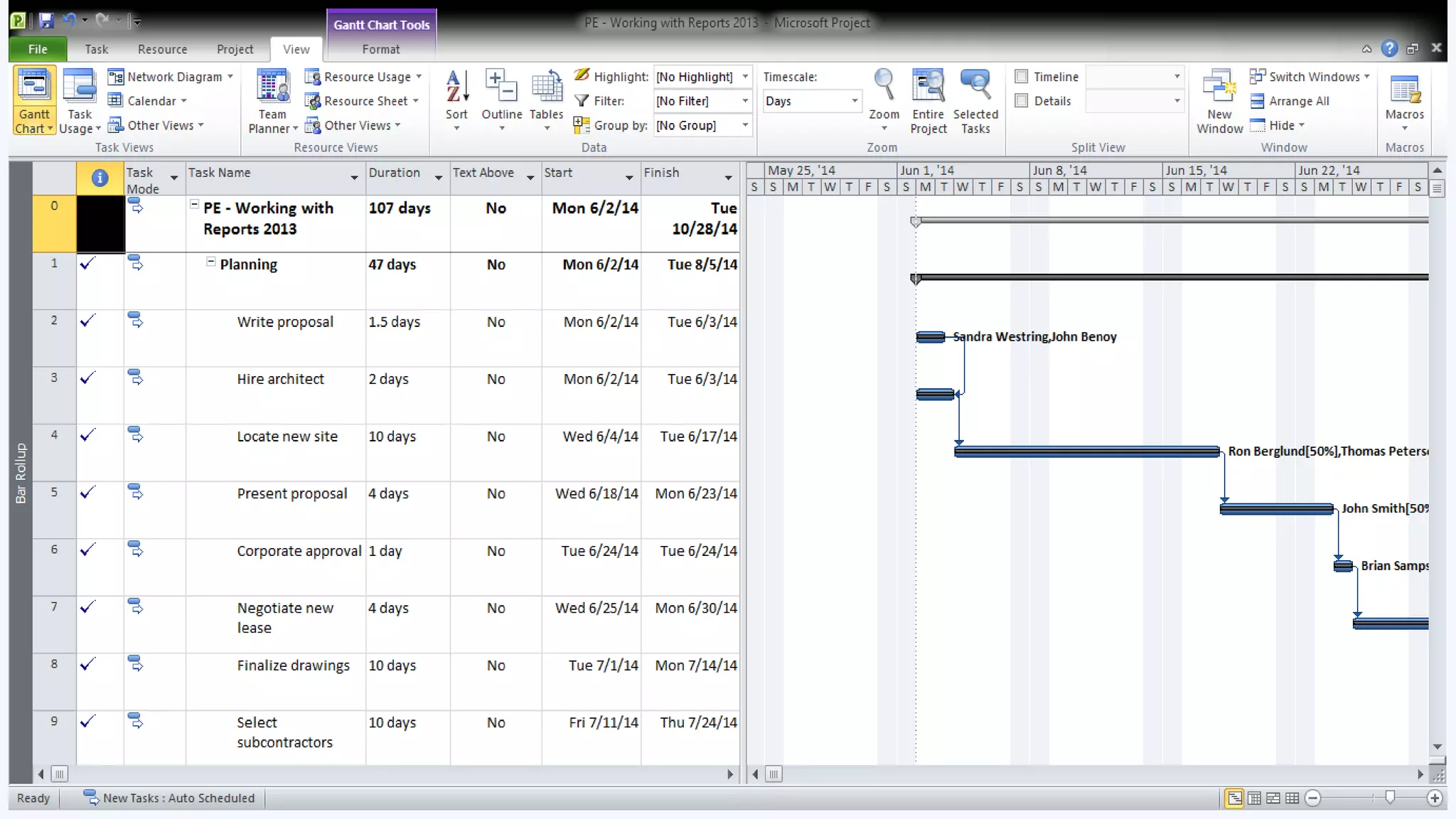Viewport: 1456px width, 819px height.
Task: Click the zoom slider handle in status bar
Action: pyautogui.click(x=1389, y=798)
